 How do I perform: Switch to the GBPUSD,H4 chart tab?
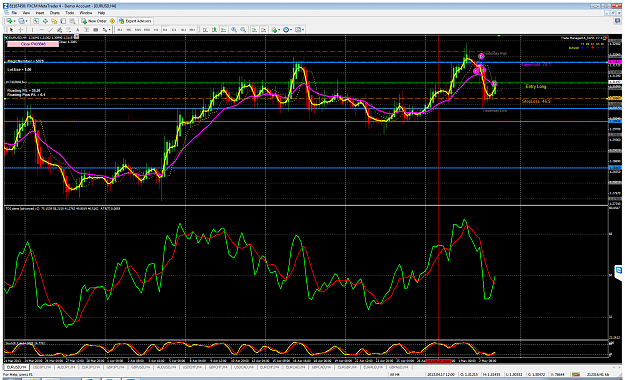[x=140, y=367]
